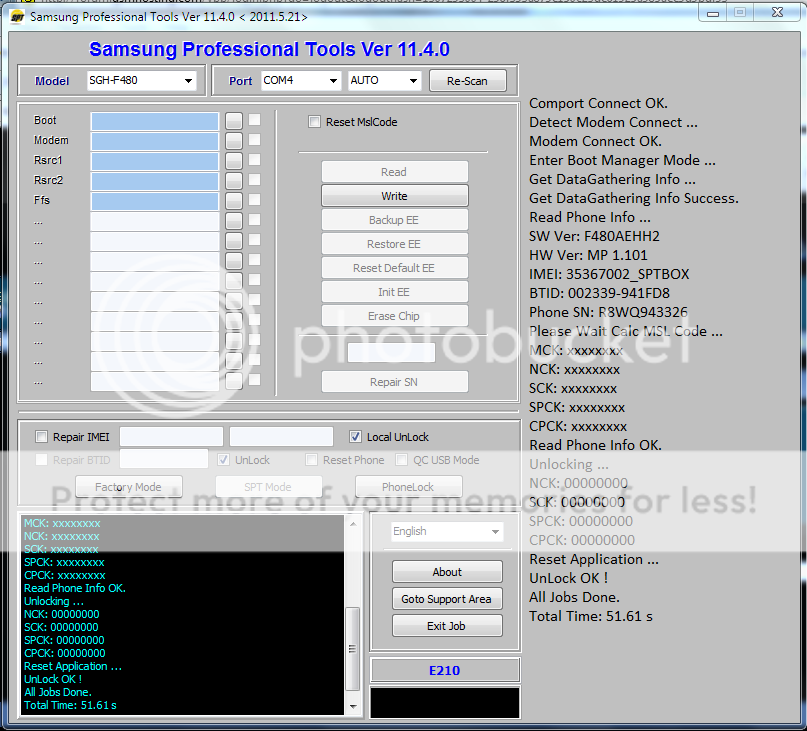Click the "Comport Connect OK." text line
The width and height of the screenshot is (807, 731).
point(598,103)
